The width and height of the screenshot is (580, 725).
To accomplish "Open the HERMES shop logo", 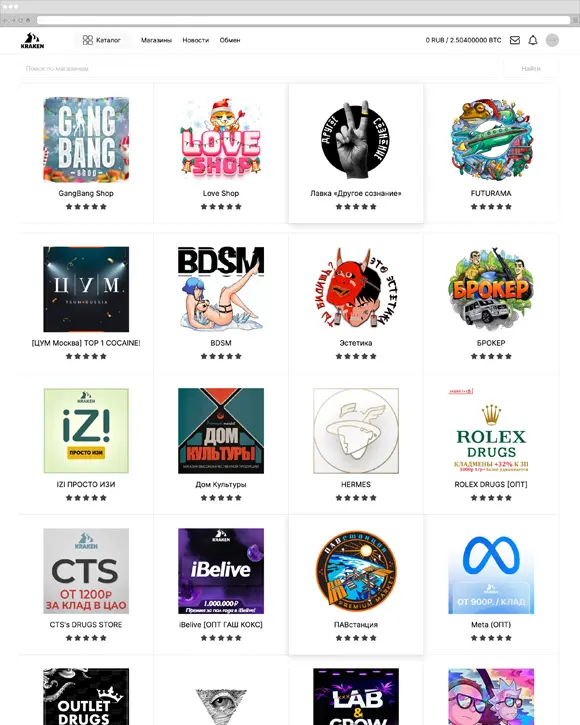I will [356, 431].
